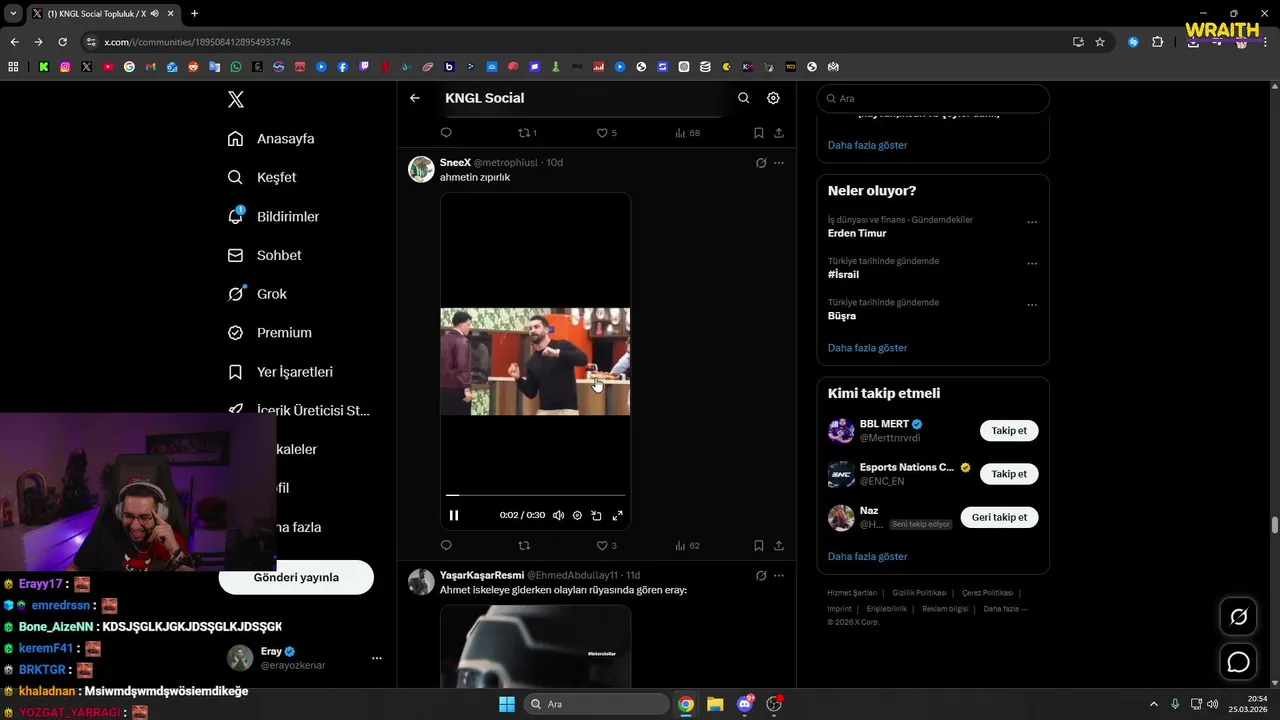Image resolution: width=1280 pixels, height=720 pixels.
Task: Seek on the video progress bar
Action: [535, 495]
